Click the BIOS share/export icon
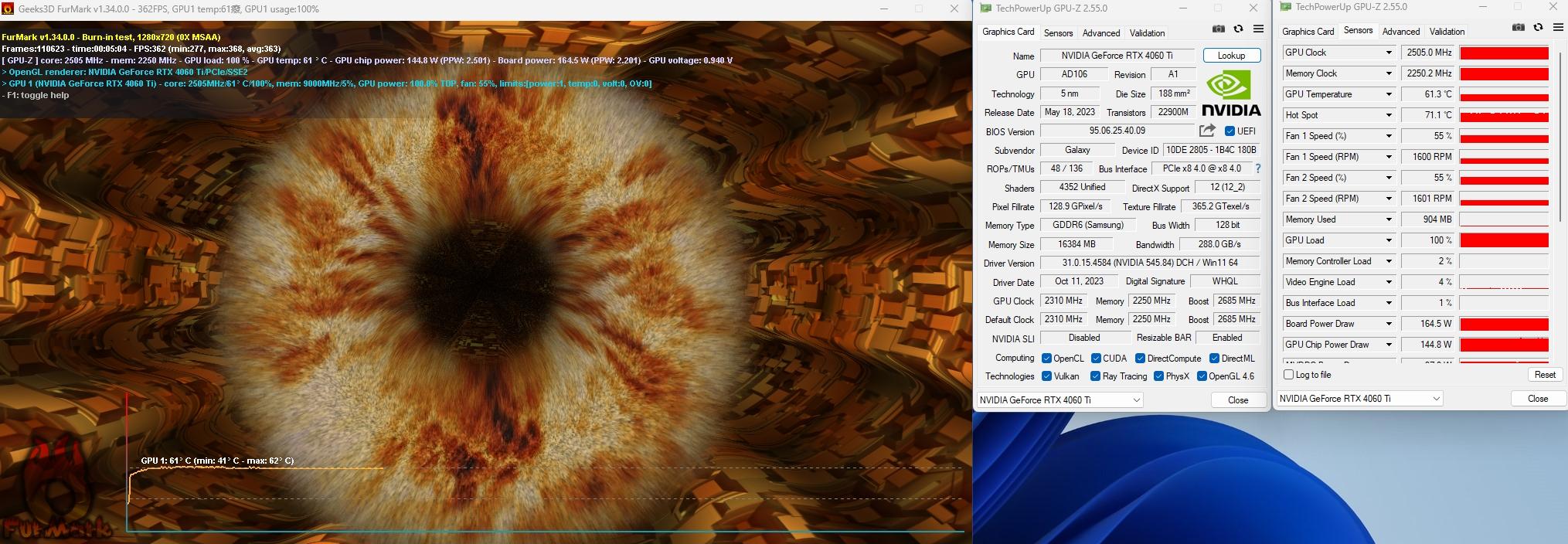Viewport: 1568px width, 544px height. click(1207, 131)
